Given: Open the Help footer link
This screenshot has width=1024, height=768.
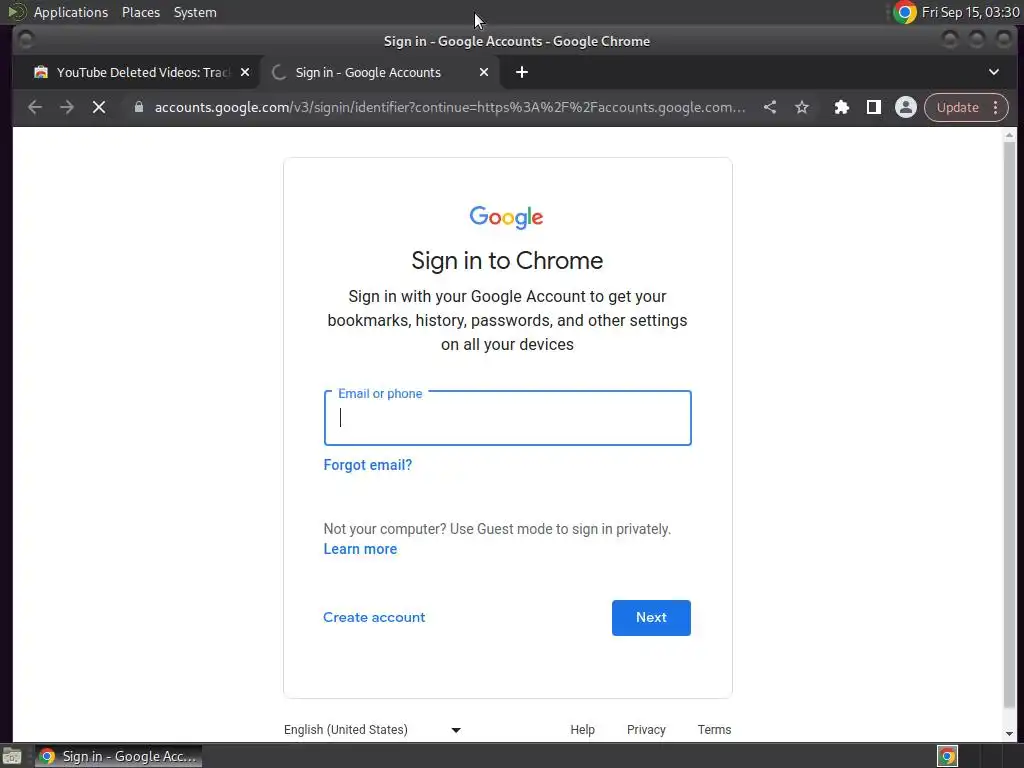Looking at the screenshot, I should click(582, 729).
